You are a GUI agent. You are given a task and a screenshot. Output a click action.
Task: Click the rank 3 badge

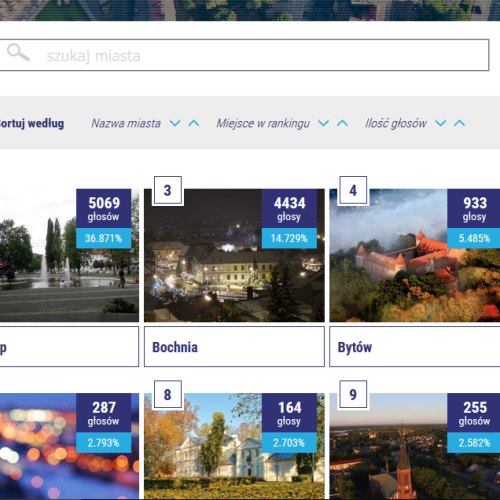coord(168,190)
